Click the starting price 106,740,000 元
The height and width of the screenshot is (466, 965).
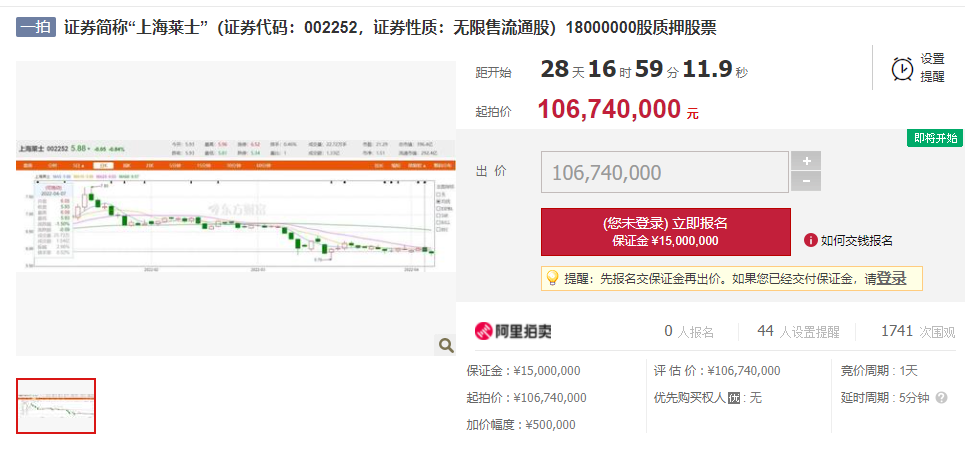click(x=618, y=110)
